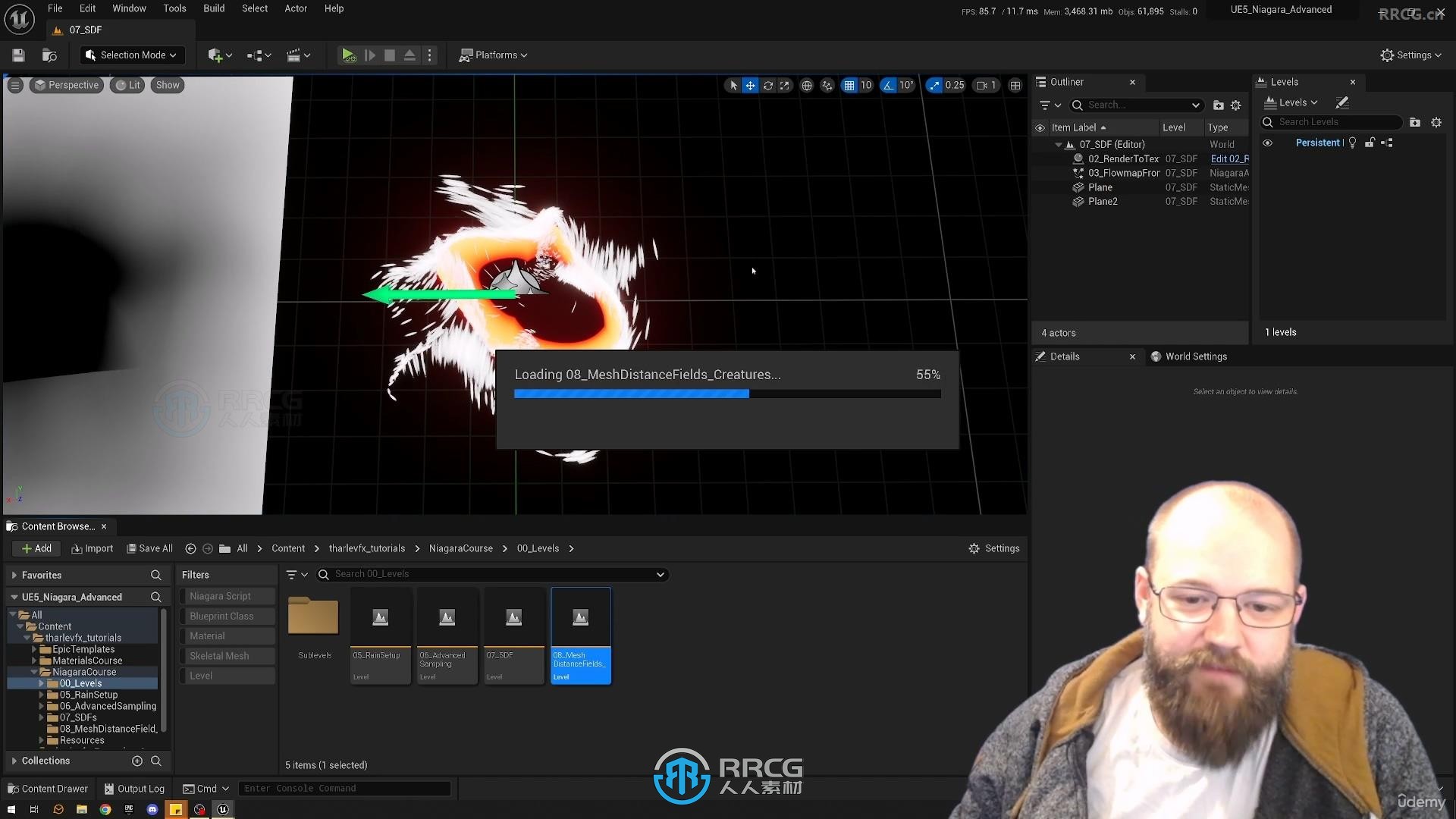Select the Rotate tool icon
This screenshot has height=819, width=1456.
tap(768, 85)
